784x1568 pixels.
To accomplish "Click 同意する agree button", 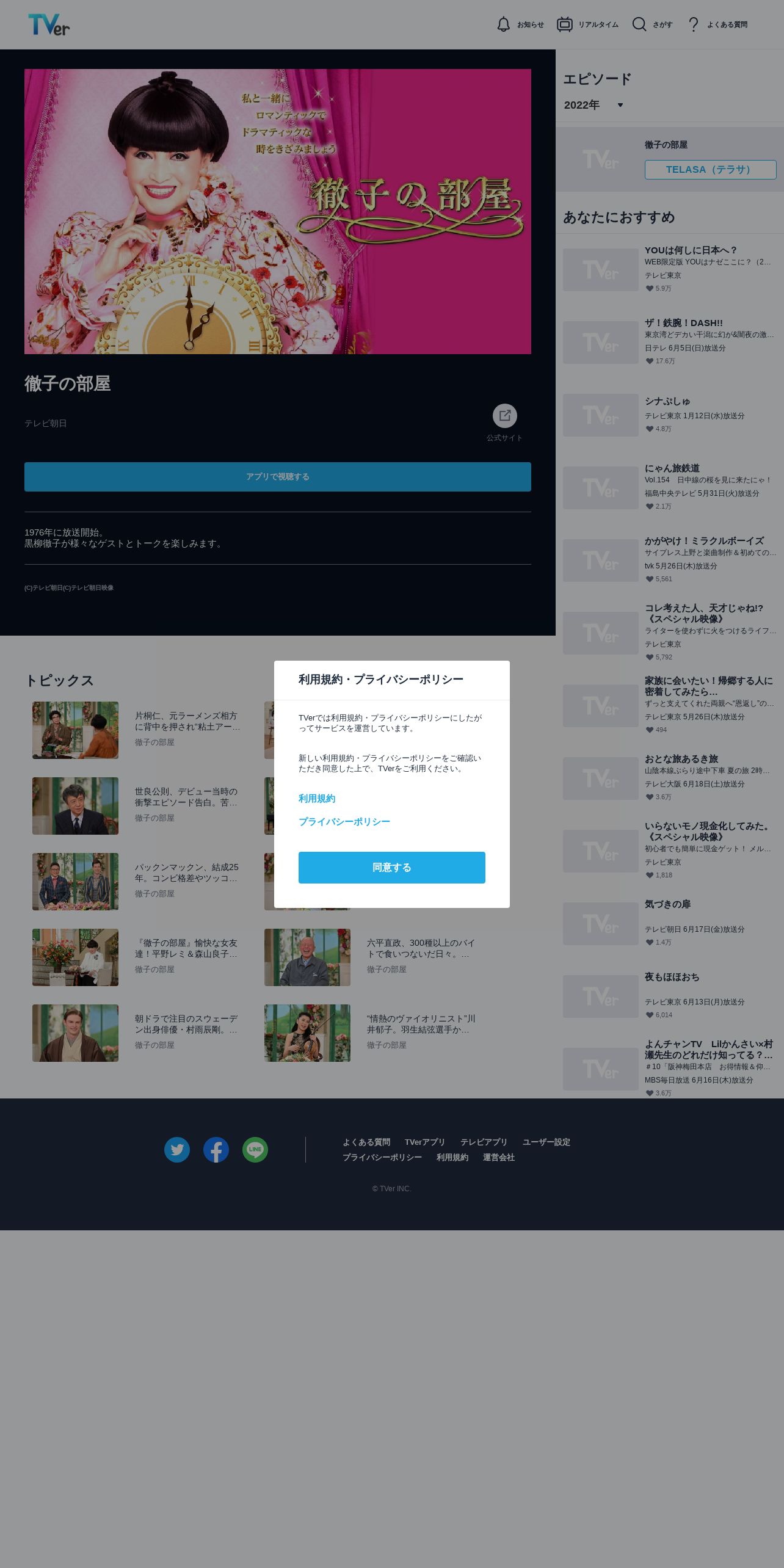I will (x=392, y=868).
